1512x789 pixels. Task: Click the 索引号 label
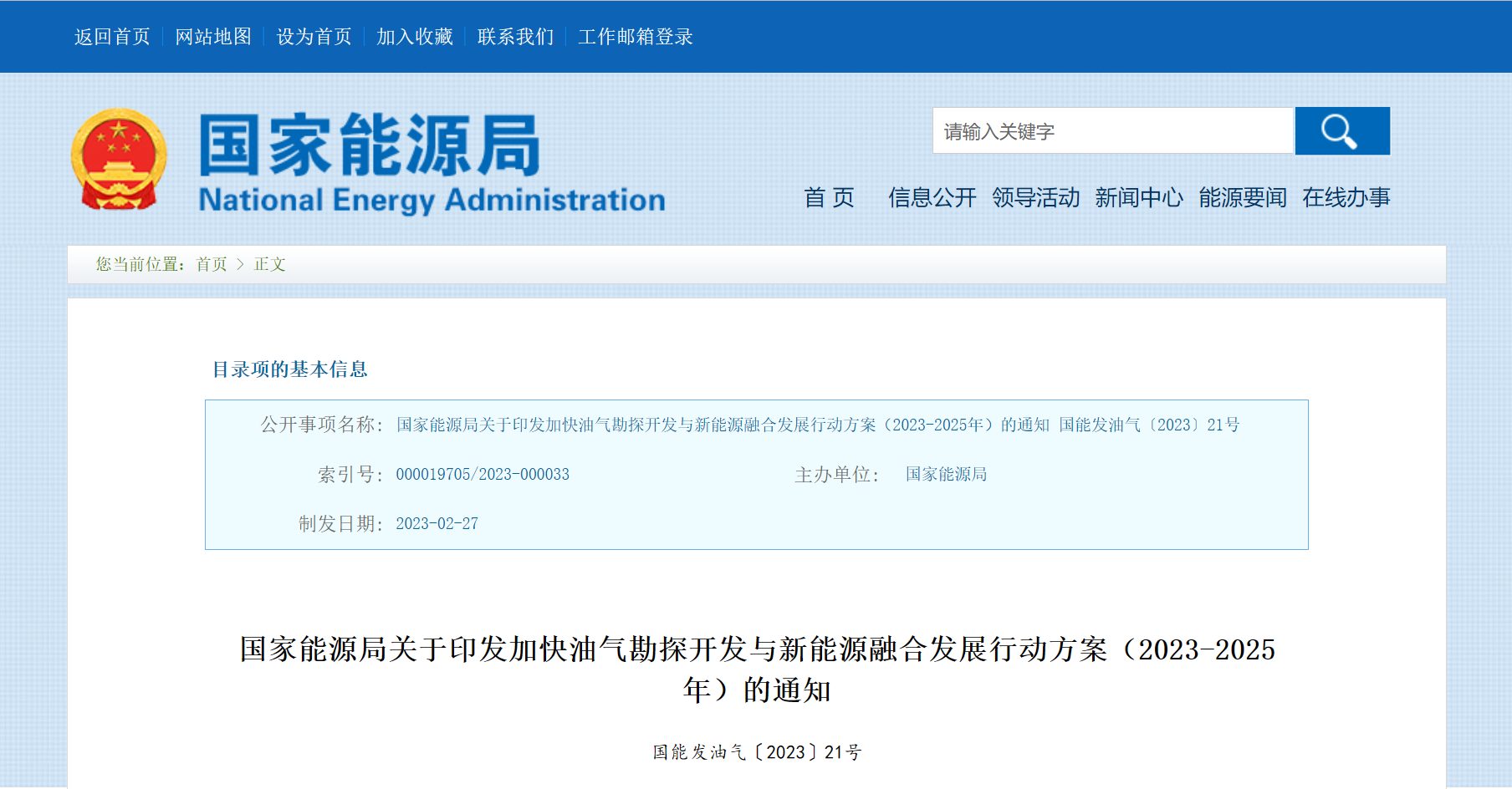click(x=350, y=474)
